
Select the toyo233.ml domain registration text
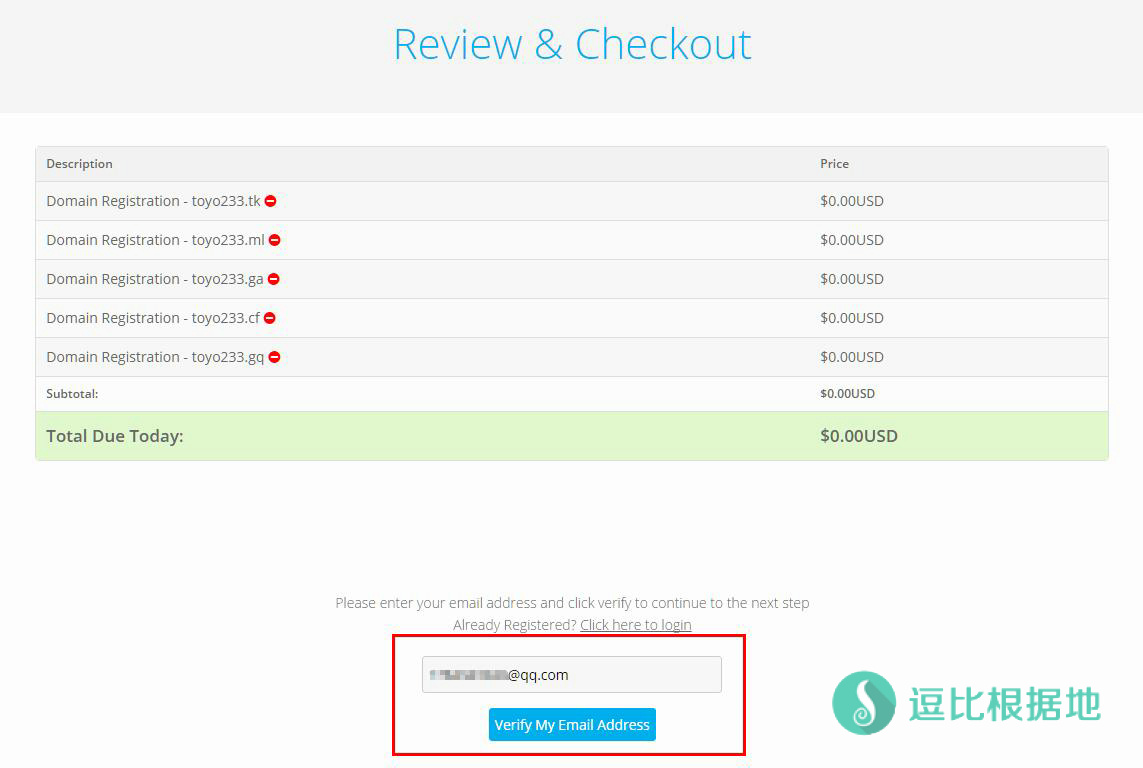[154, 240]
